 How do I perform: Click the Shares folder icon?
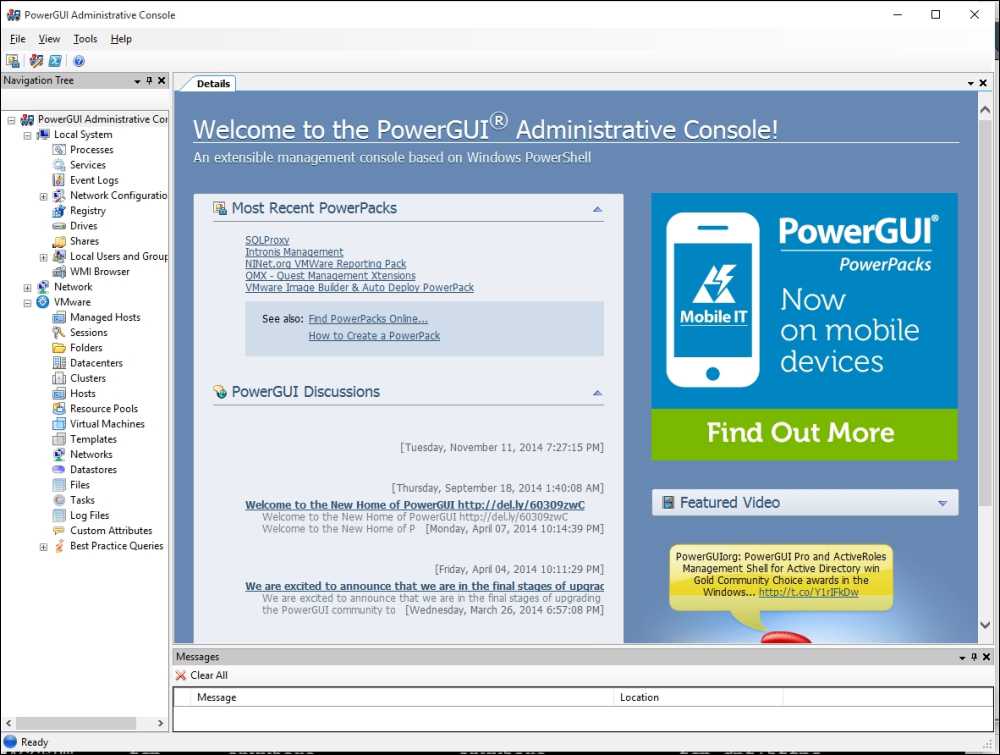tap(59, 242)
